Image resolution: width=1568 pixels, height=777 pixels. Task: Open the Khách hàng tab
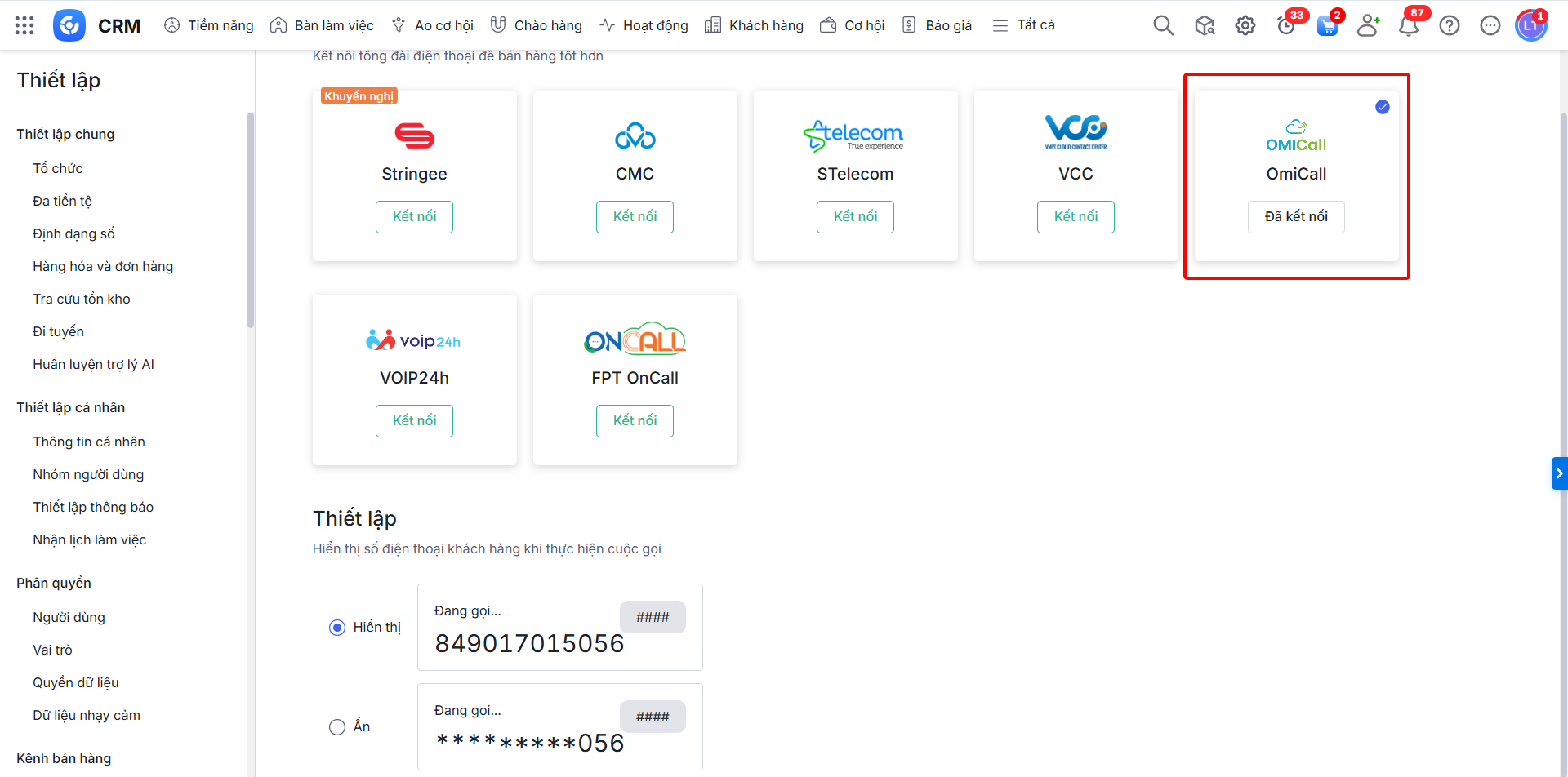point(754,25)
